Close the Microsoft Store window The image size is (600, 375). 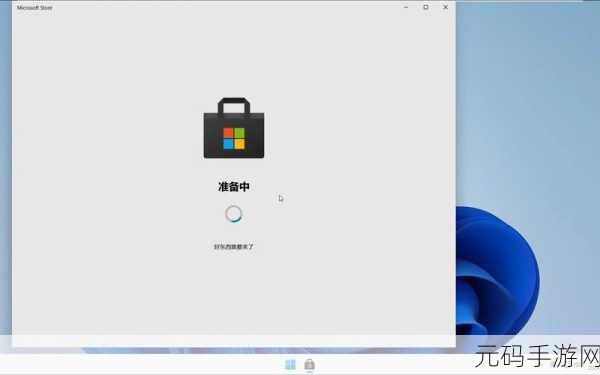pos(445,7)
